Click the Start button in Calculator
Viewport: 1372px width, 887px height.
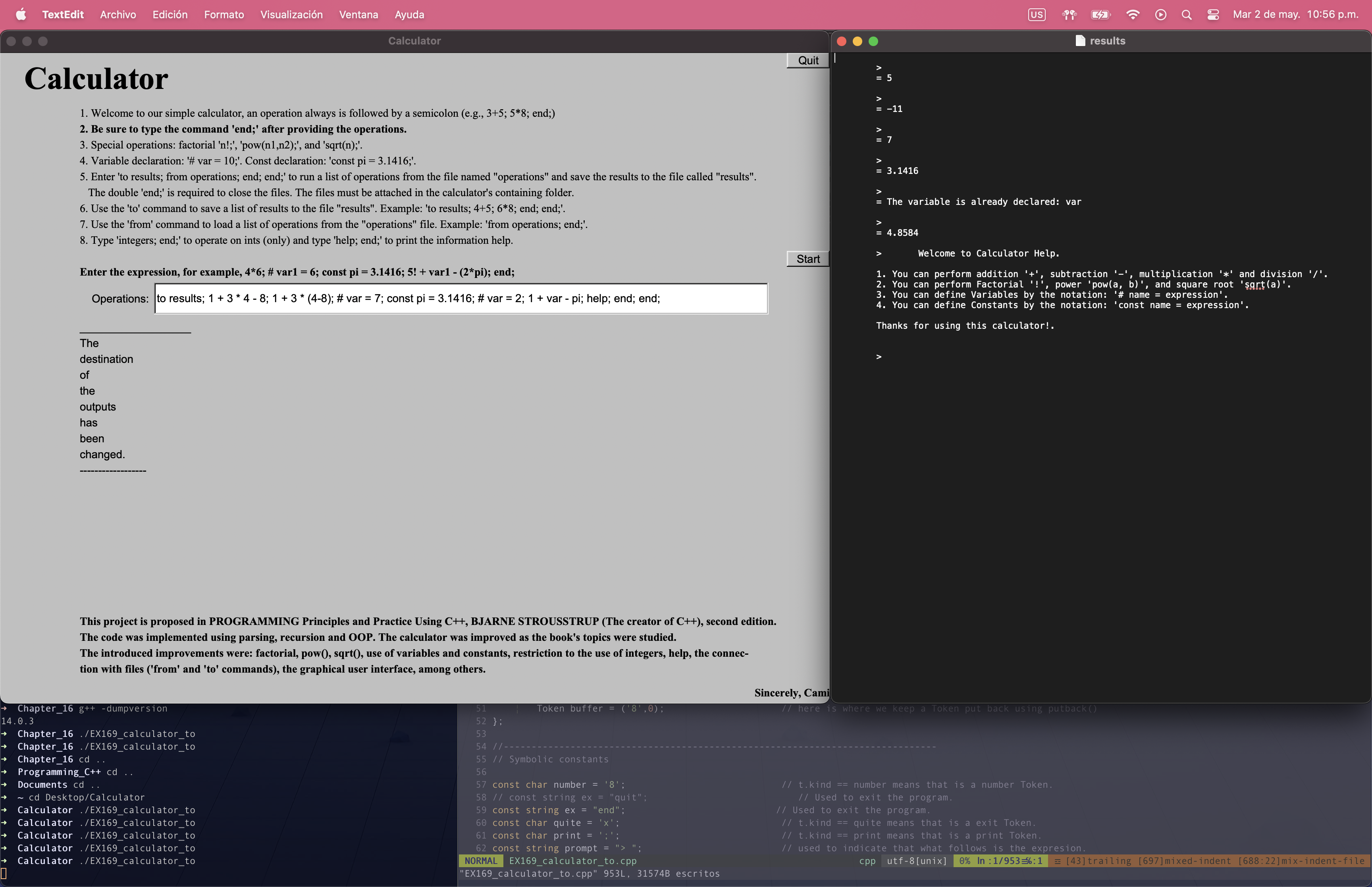(x=808, y=259)
